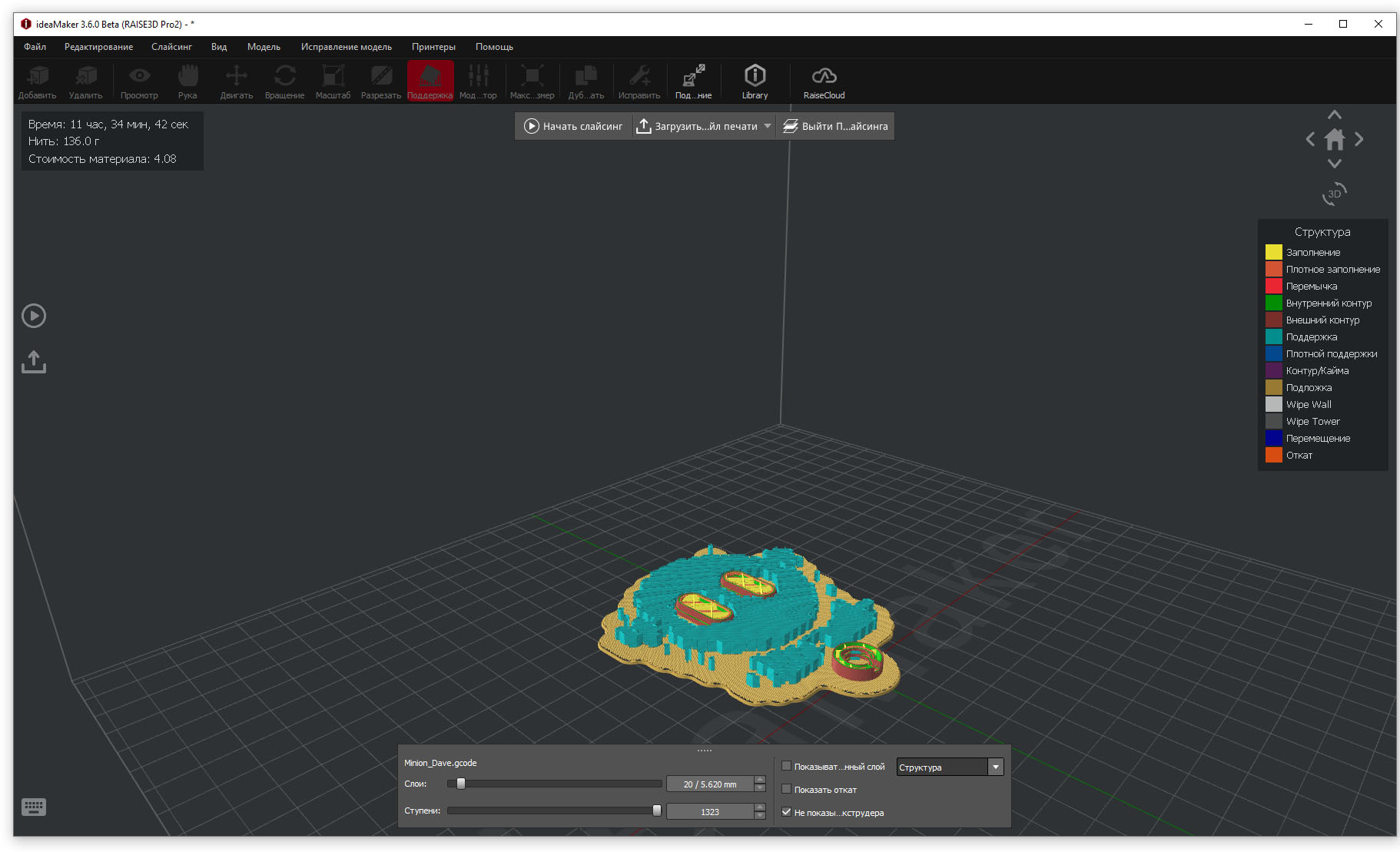Click the view right arrow beside home
The image size is (1400, 852).
click(1359, 139)
